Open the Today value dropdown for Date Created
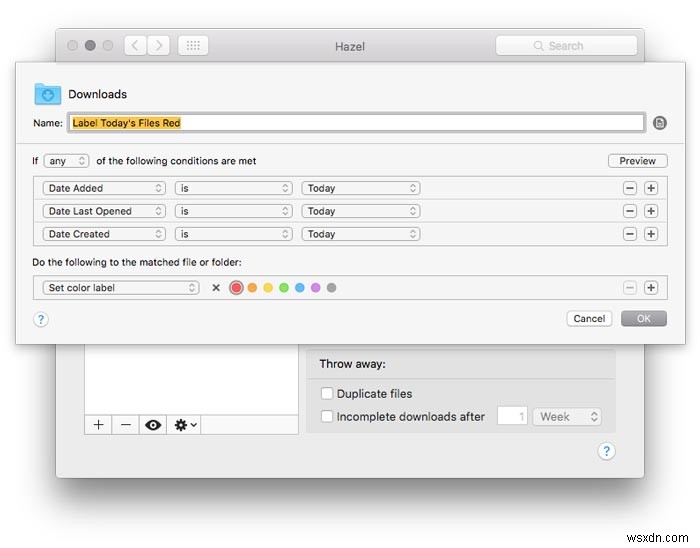The width and height of the screenshot is (700, 548). pyautogui.click(x=361, y=234)
